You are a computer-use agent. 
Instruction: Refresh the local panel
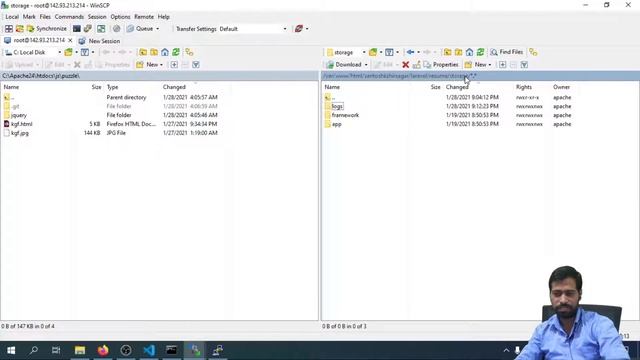coord(176,52)
